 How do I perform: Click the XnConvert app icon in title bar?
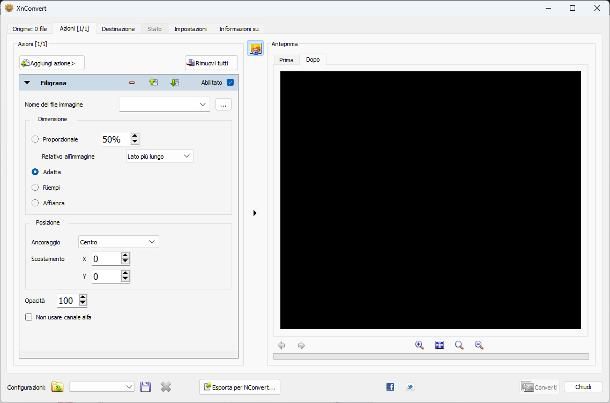point(9,8)
